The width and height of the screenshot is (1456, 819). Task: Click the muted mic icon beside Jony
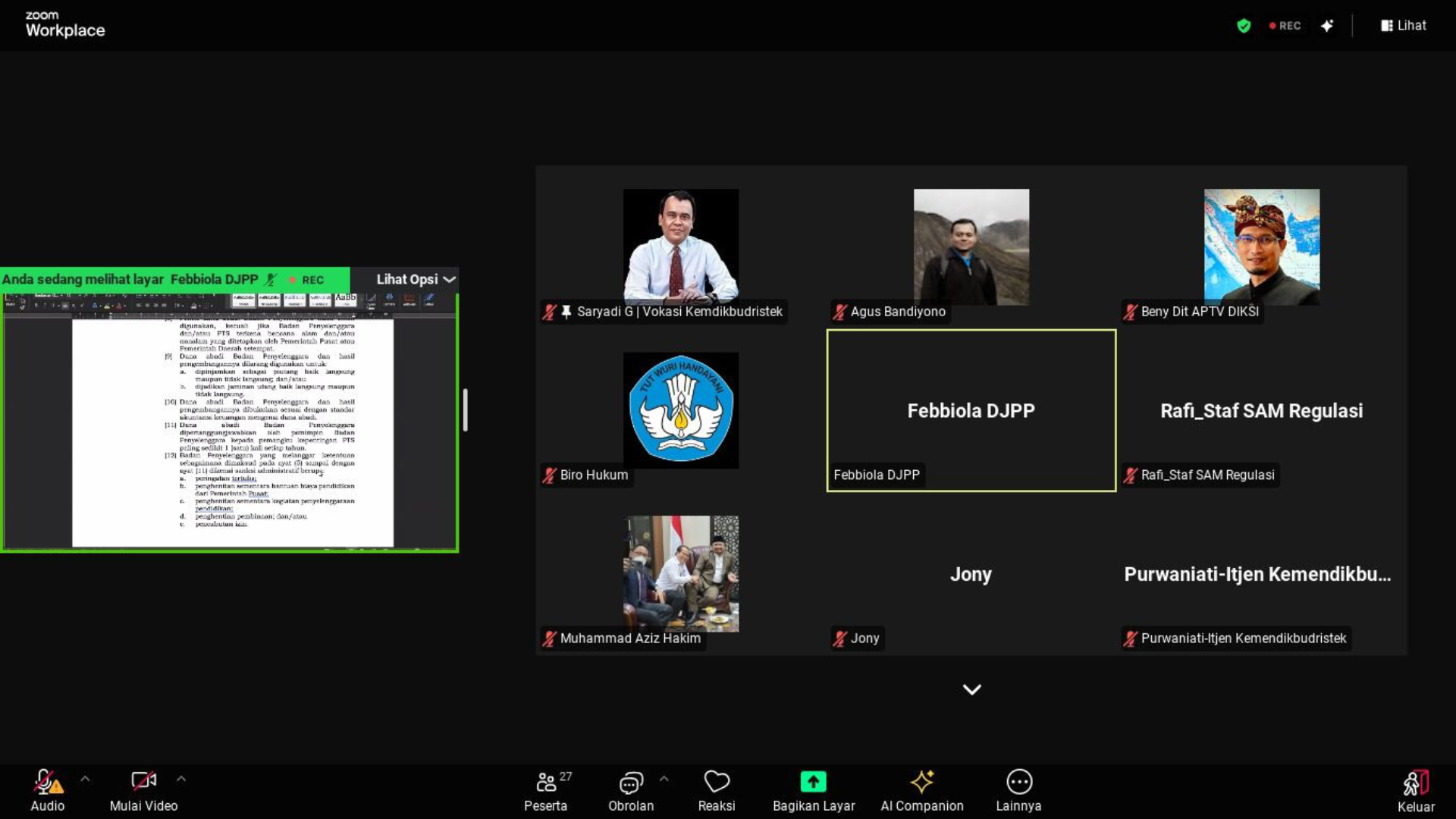pos(839,639)
